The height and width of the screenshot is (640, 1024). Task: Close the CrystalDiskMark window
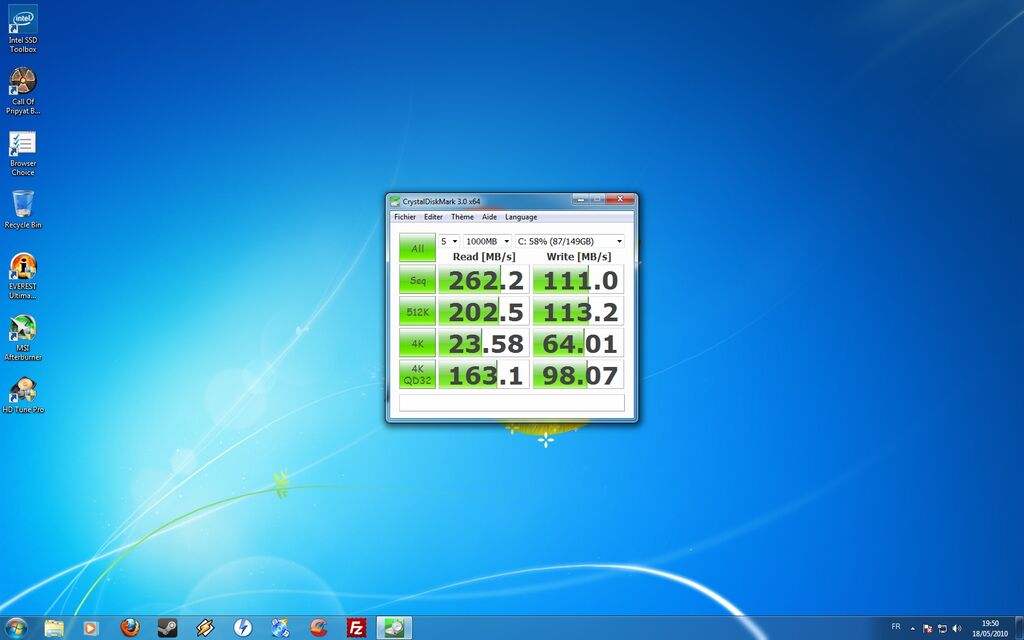[x=620, y=199]
